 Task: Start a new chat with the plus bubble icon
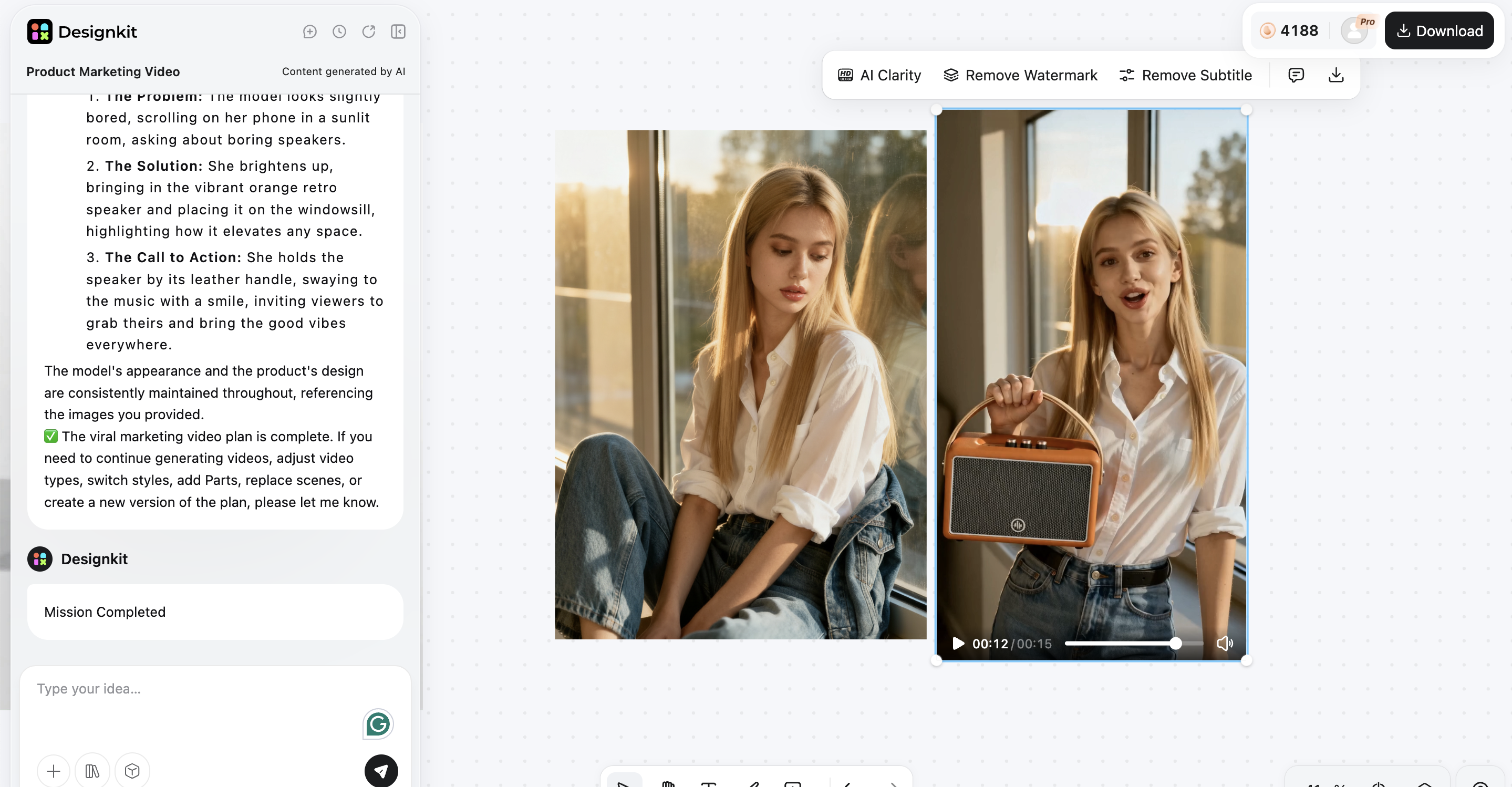click(x=310, y=32)
